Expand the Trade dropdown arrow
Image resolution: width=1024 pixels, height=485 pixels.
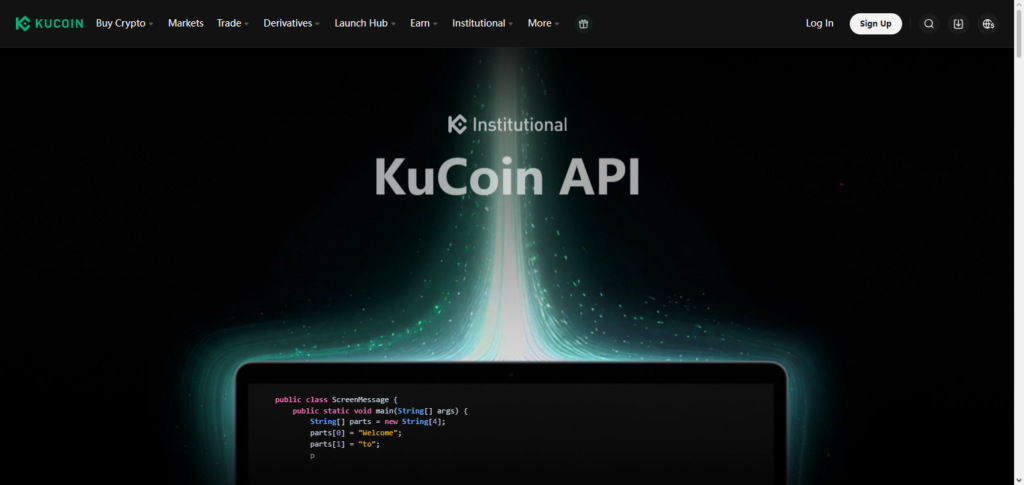247,24
